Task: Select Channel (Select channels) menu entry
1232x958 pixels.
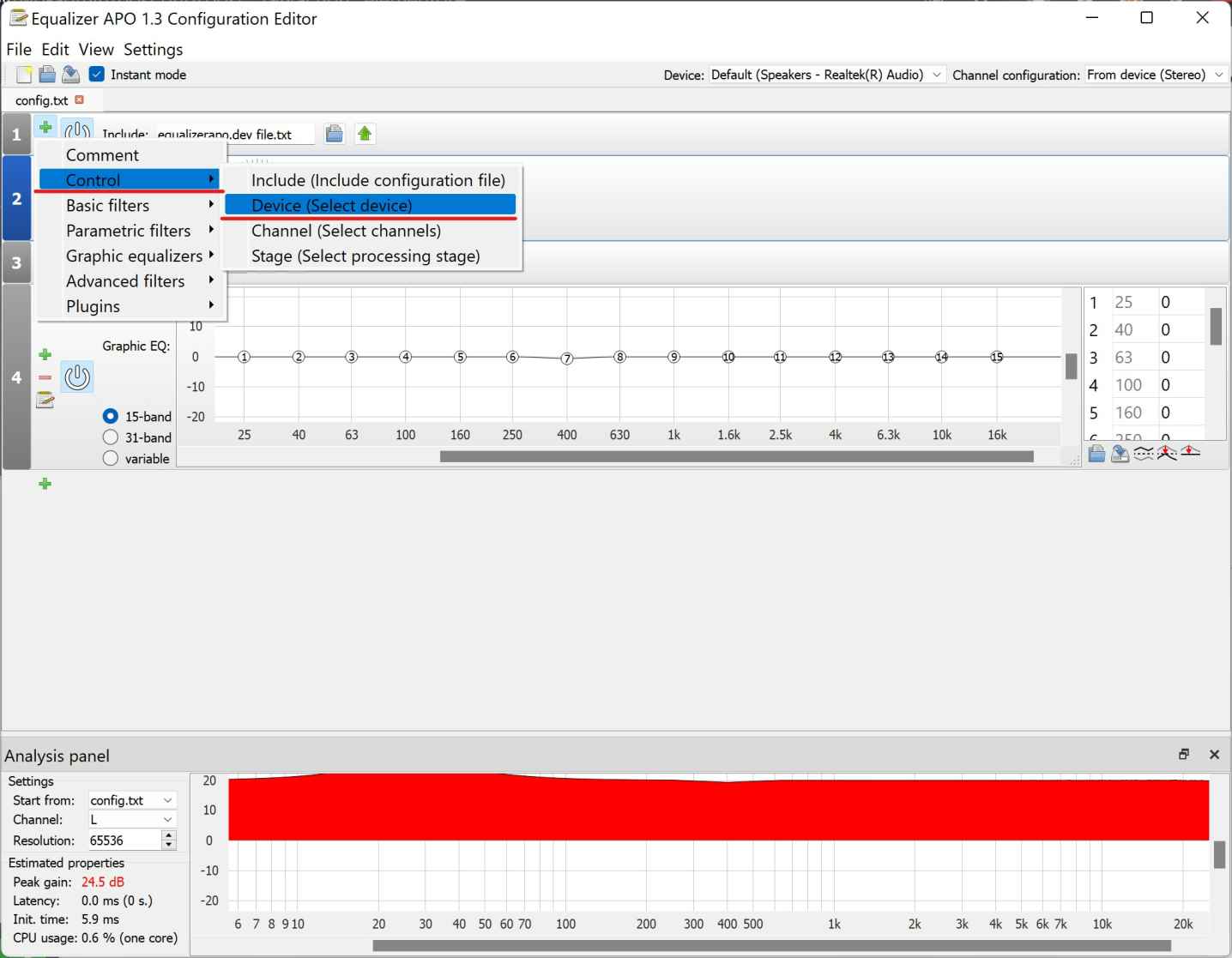Action: [346, 231]
